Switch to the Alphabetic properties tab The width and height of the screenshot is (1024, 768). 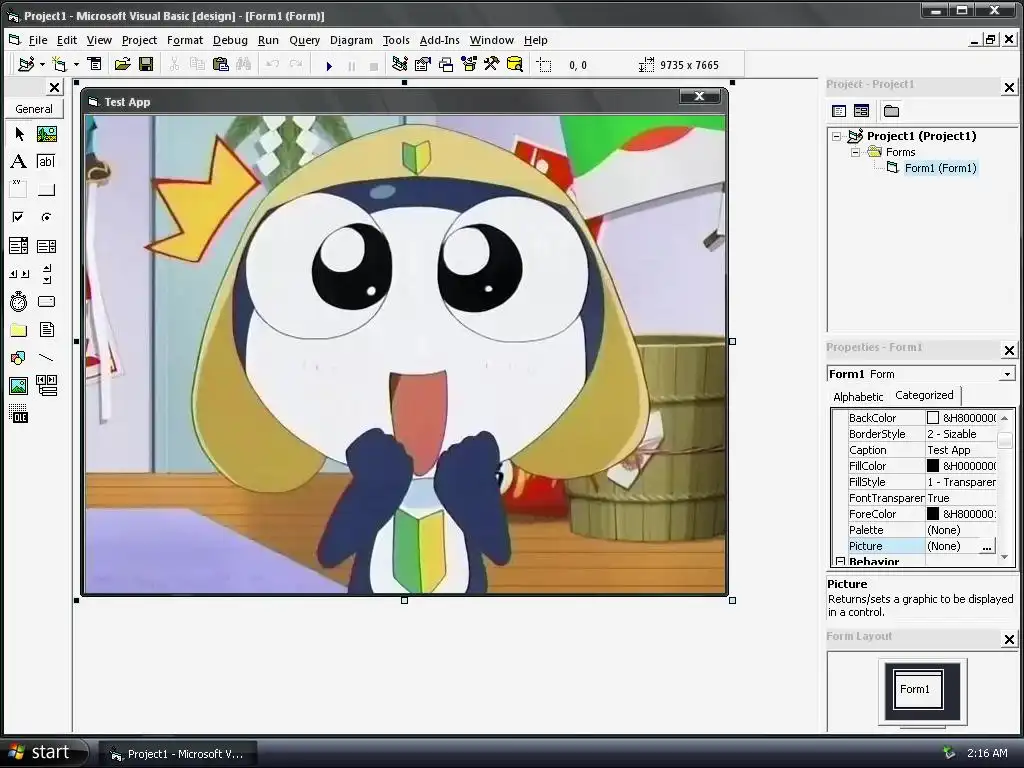858,396
